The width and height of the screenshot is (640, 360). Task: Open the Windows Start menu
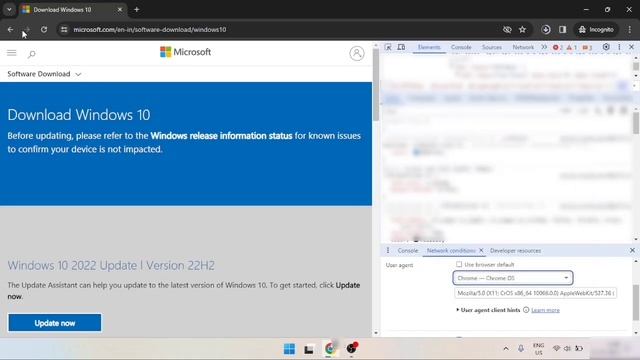tap(289, 349)
